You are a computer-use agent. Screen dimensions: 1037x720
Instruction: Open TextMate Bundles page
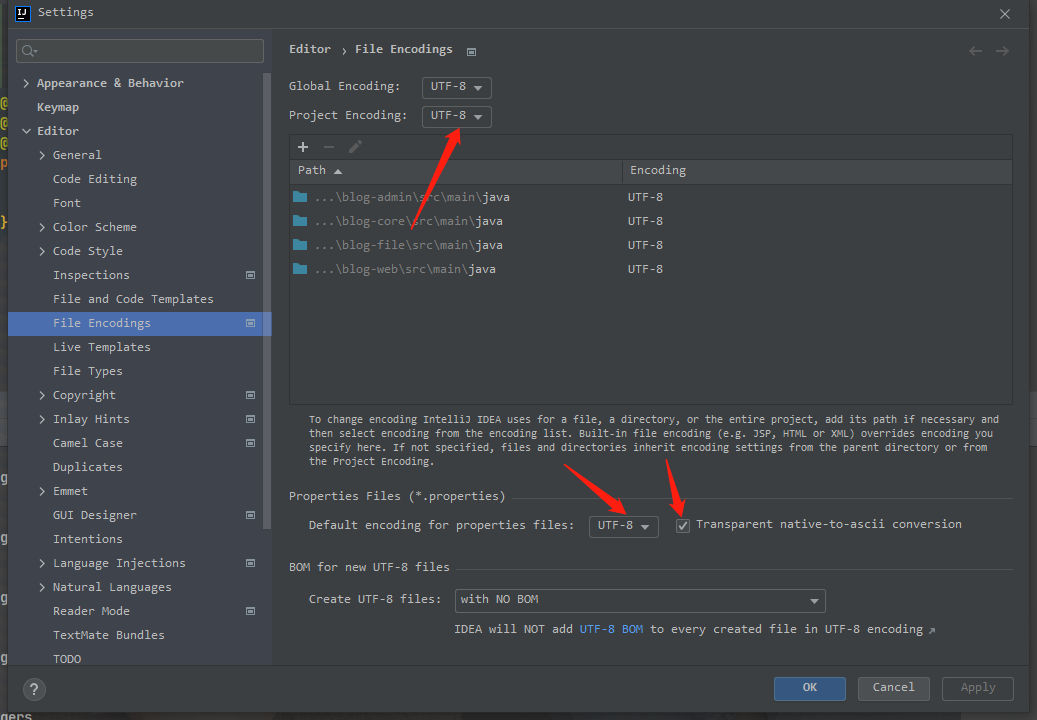[108, 635]
